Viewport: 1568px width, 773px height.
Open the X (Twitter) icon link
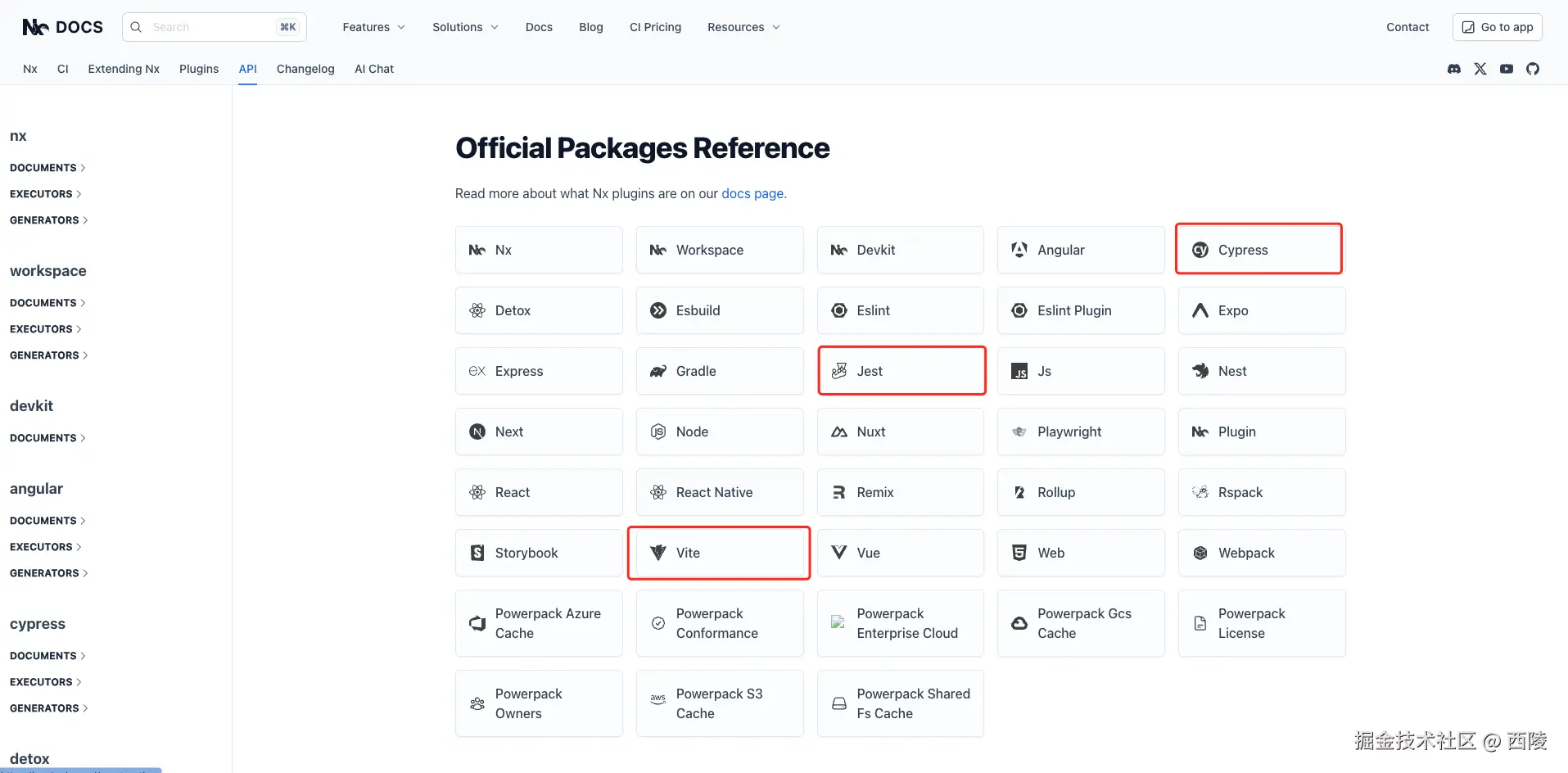(1480, 69)
